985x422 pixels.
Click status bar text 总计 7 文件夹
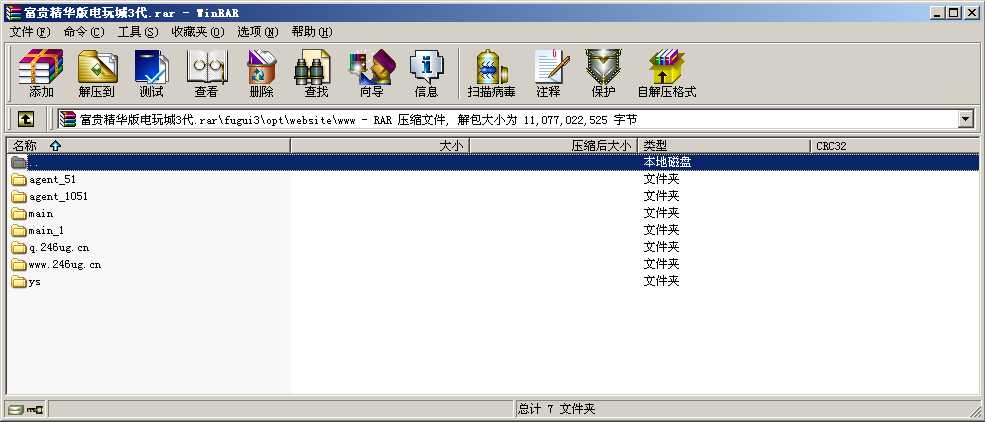point(556,409)
